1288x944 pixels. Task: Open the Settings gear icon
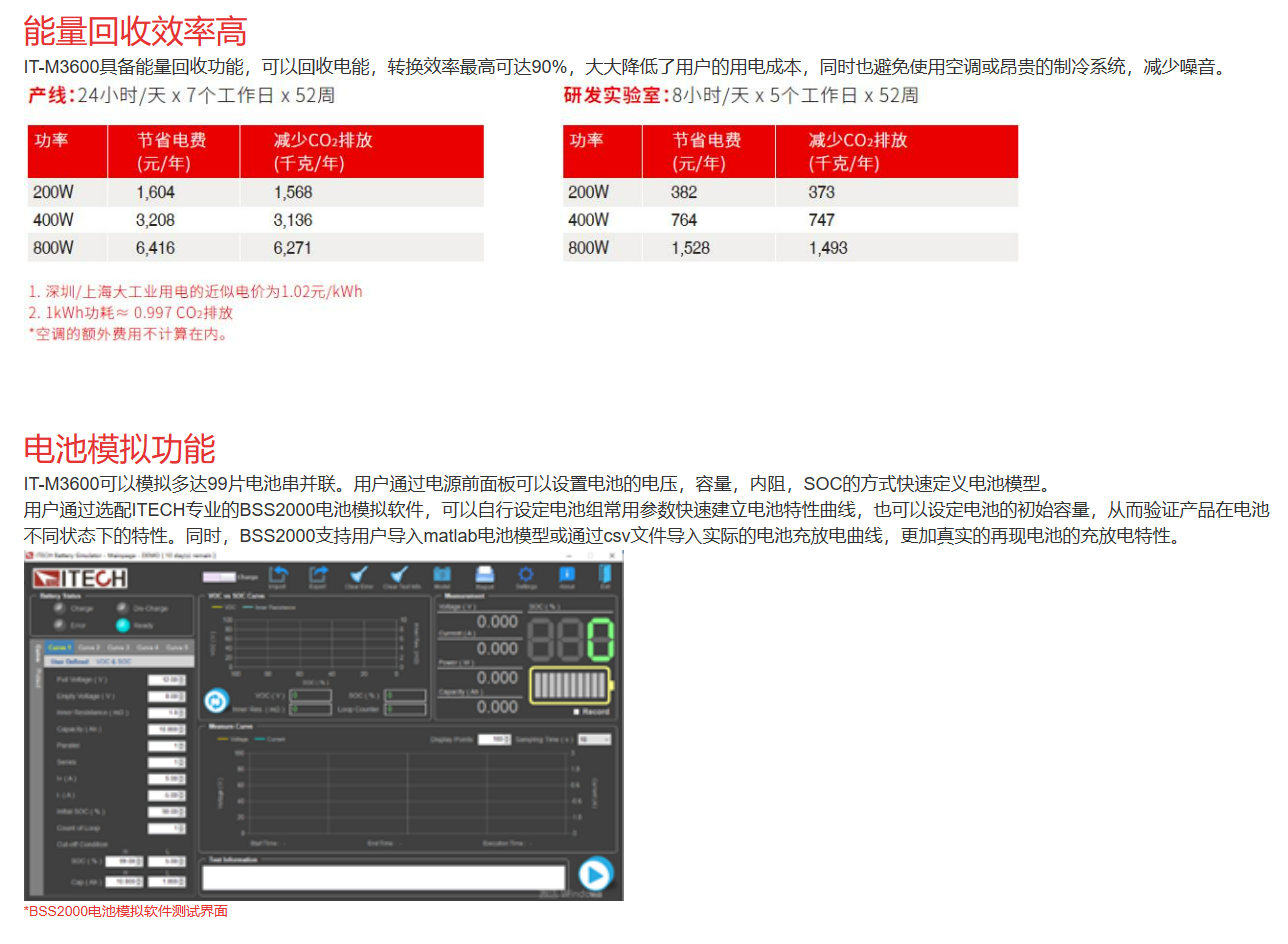point(526,574)
